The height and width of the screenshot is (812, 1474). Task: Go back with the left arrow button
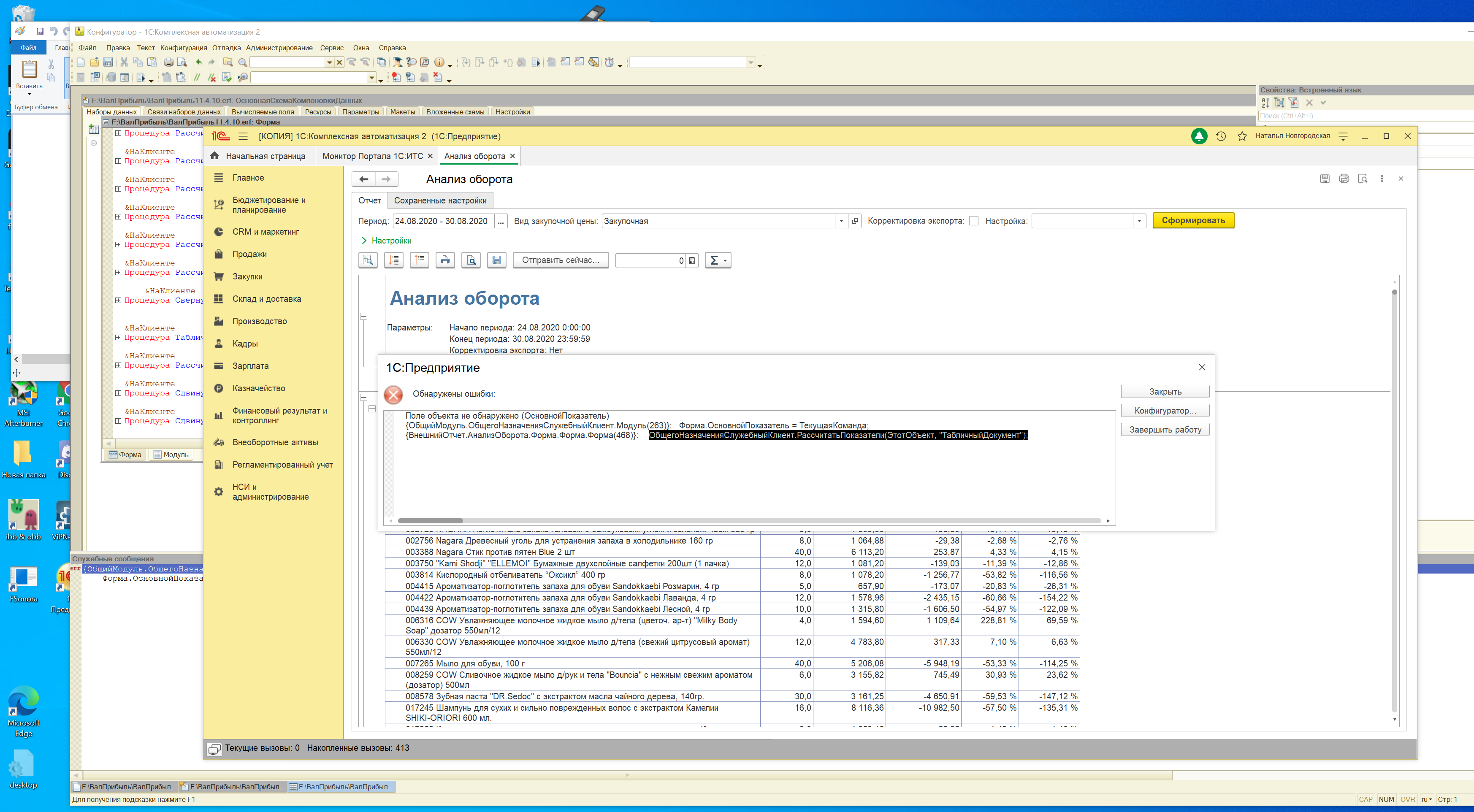[363, 179]
